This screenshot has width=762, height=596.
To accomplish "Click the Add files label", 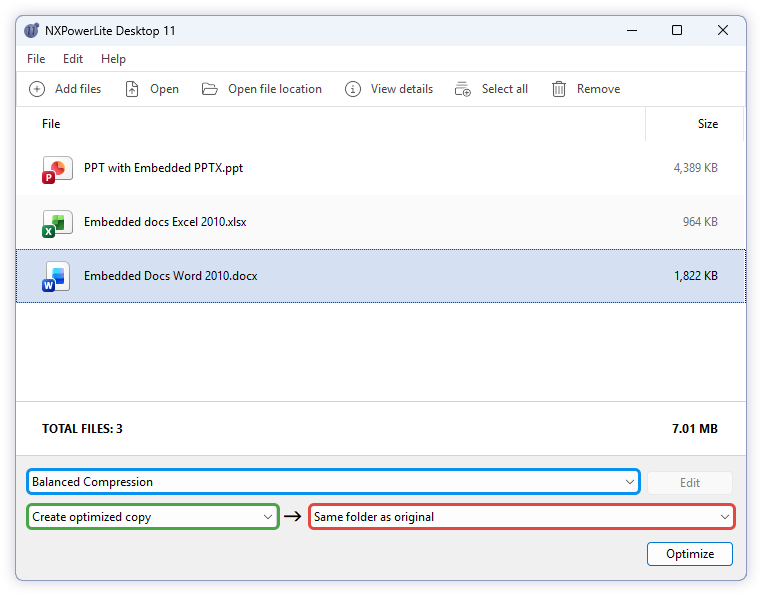I will 78,89.
